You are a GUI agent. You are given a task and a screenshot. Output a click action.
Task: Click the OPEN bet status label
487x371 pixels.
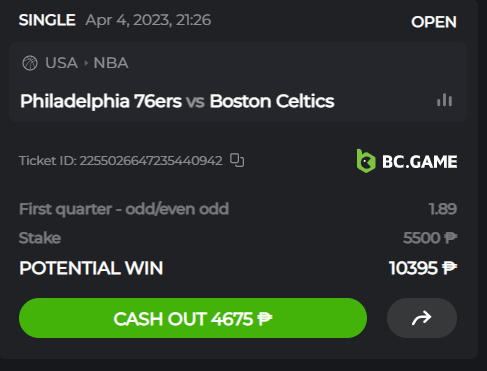pos(434,22)
